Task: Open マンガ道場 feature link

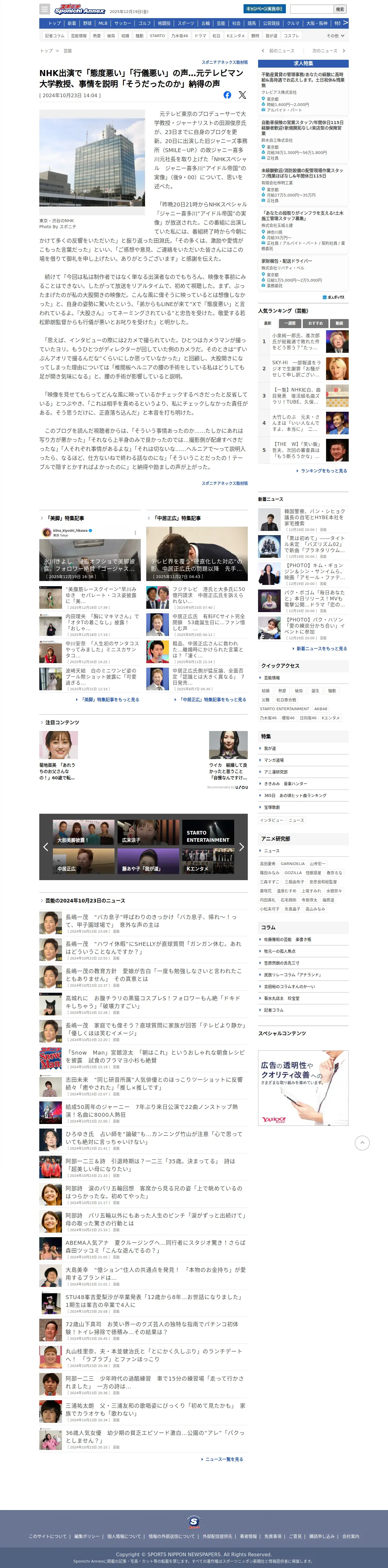Action: coord(303,760)
